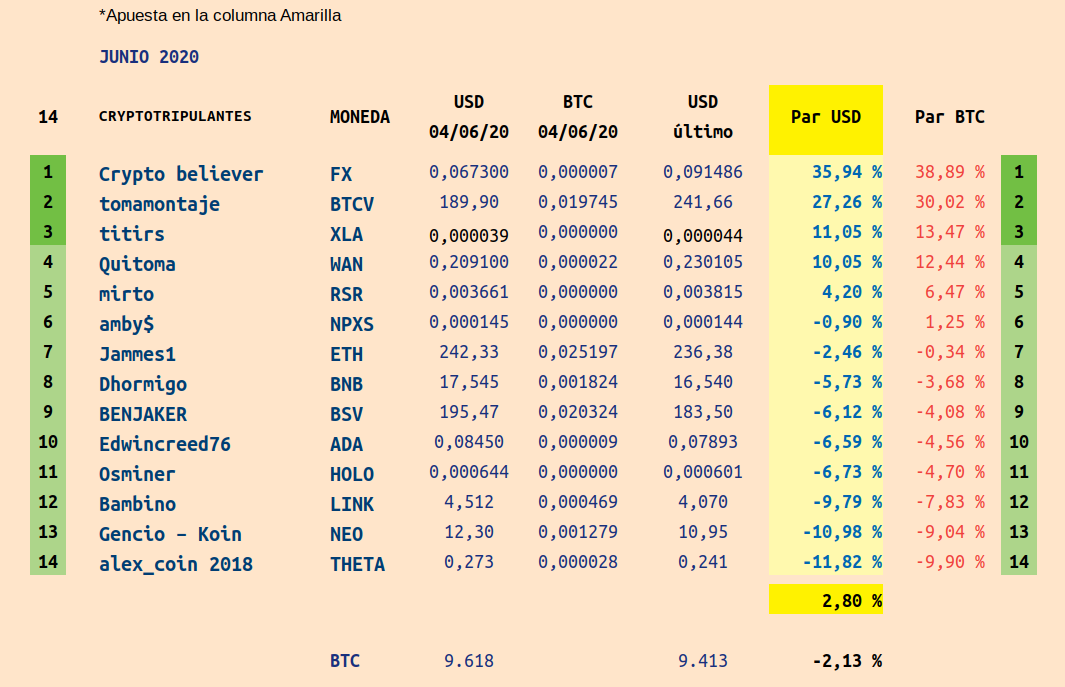The width and height of the screenshot is (1065, 687).
Task: Click the 38,89 % Par BTC value
Action: click(x=949, y=172)
